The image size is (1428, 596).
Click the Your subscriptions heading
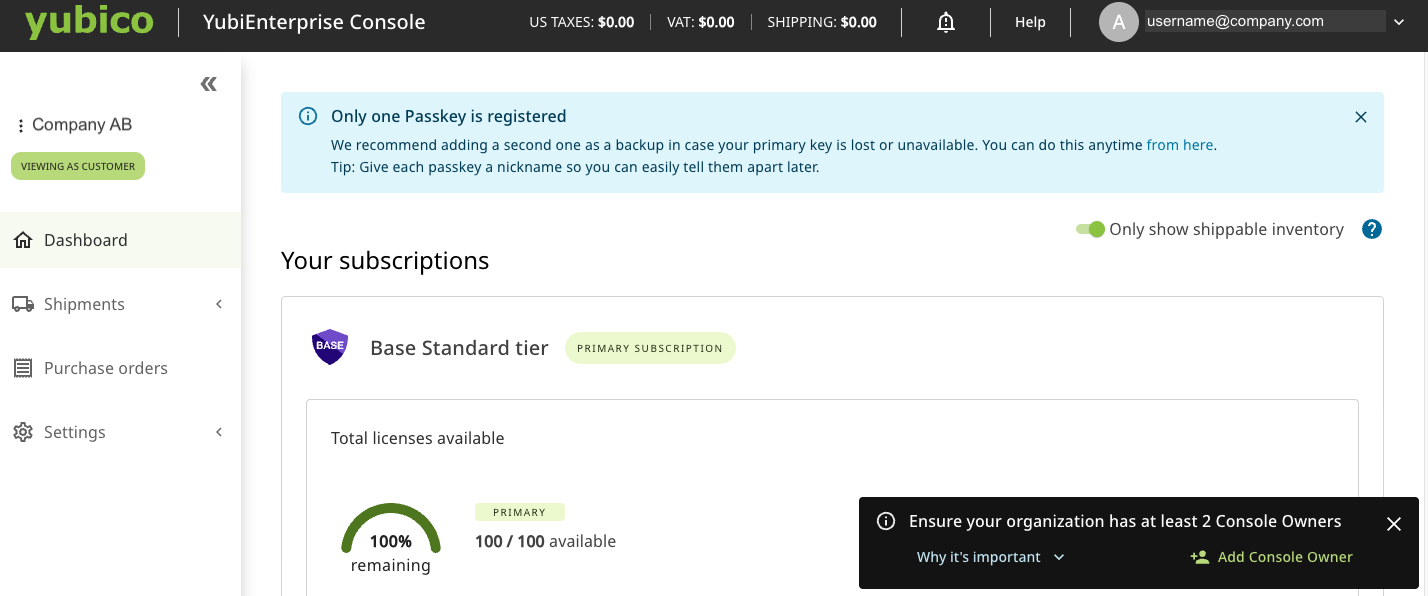tap(385, 261)
